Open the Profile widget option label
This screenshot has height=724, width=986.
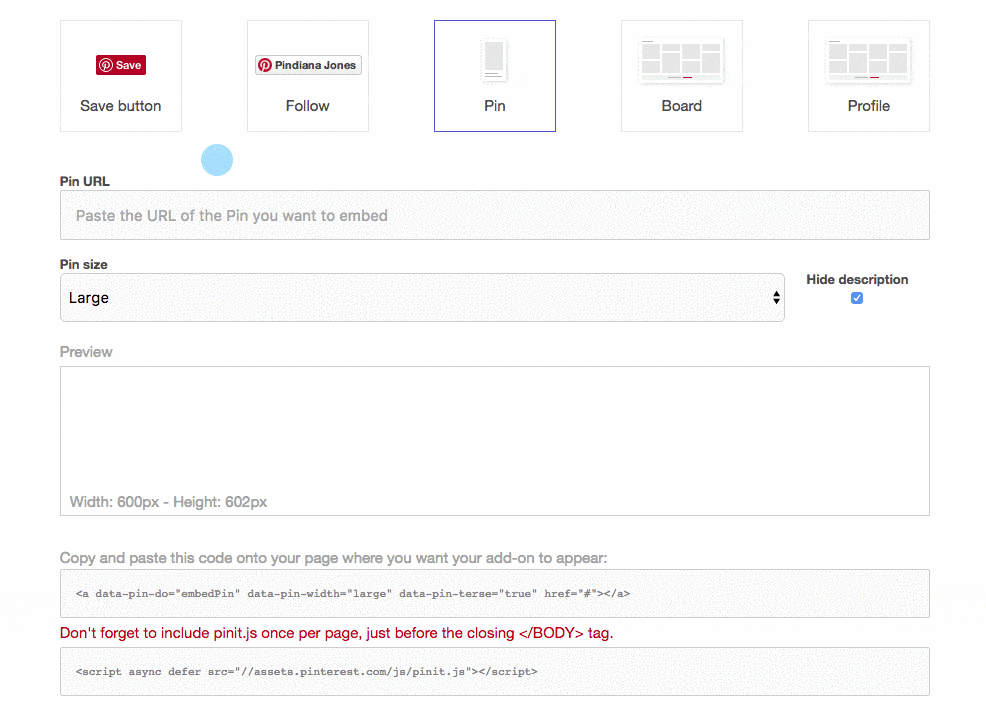click(x=868, y=106)
